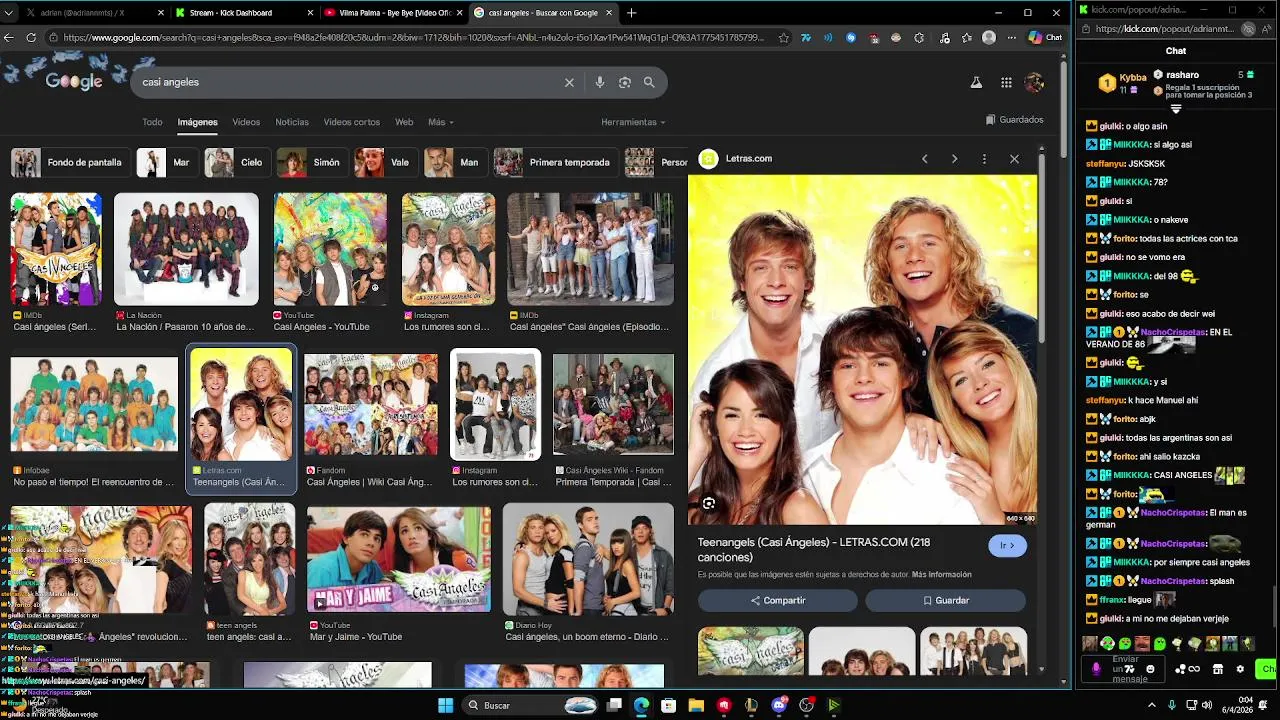The width and height of the screenshot is (1280, 720).
Task: Open Más información copyright link
Action: [x=942, y=575]
